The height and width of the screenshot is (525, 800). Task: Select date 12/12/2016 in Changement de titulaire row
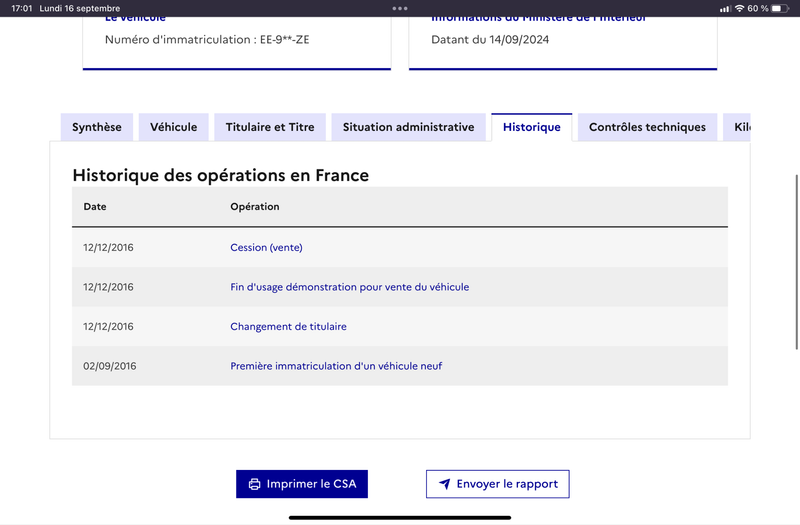pyautogui.click(x=108, y=327)
